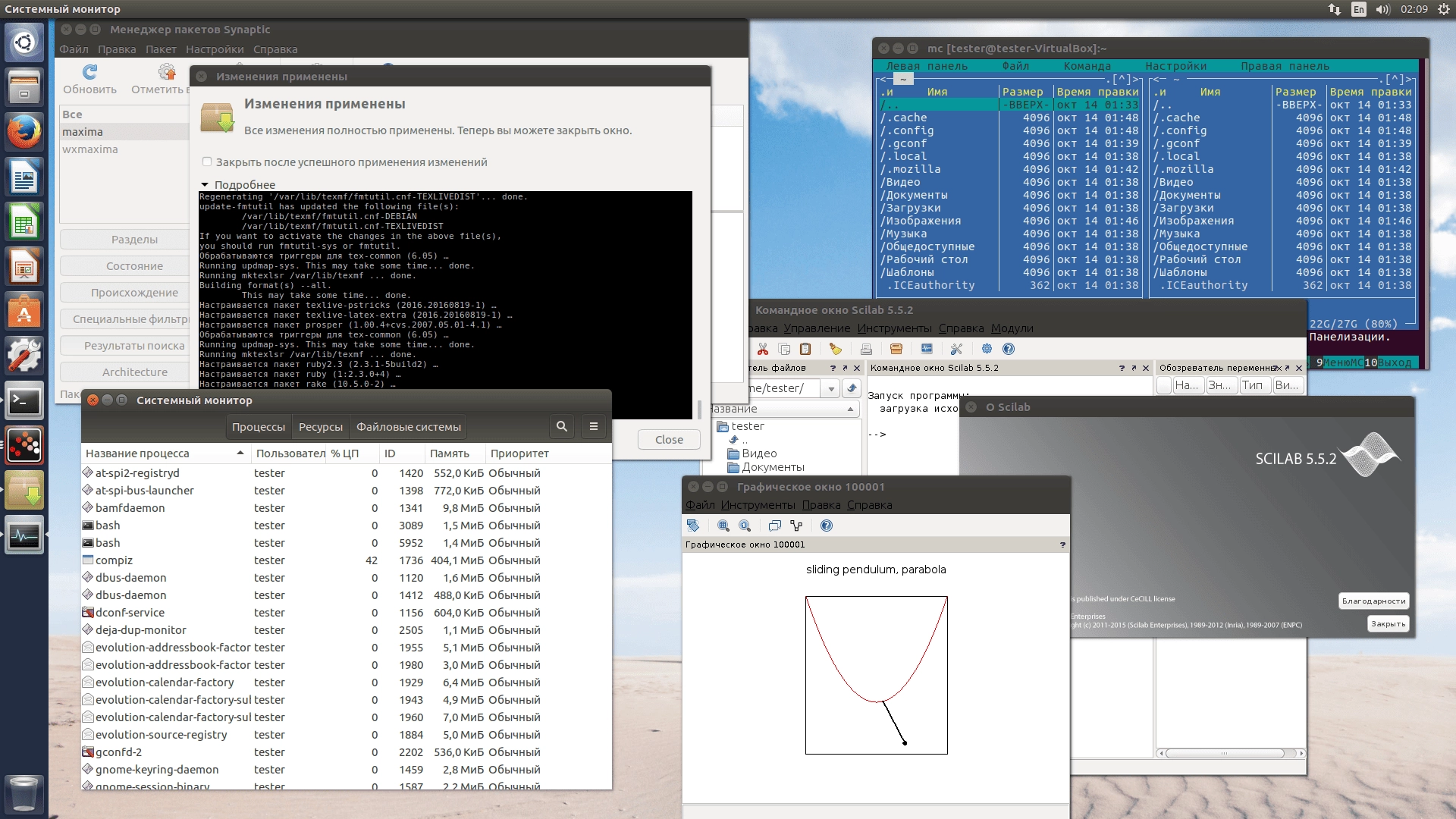
Task: Open Scilab's Preferences wrench icon
Action: (956, 349)
